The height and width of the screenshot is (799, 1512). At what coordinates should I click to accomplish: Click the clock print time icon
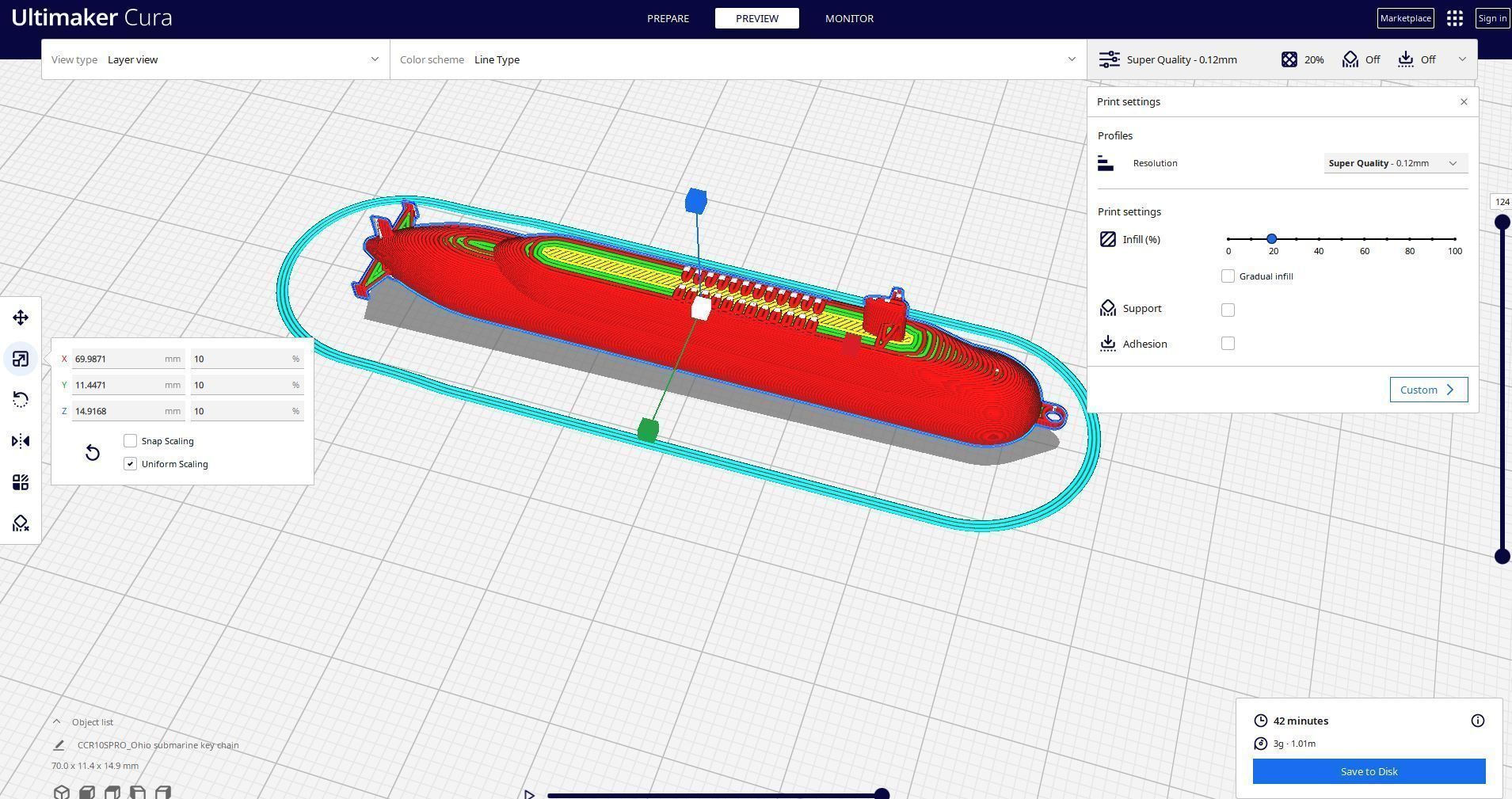(x=1261, y=721)
